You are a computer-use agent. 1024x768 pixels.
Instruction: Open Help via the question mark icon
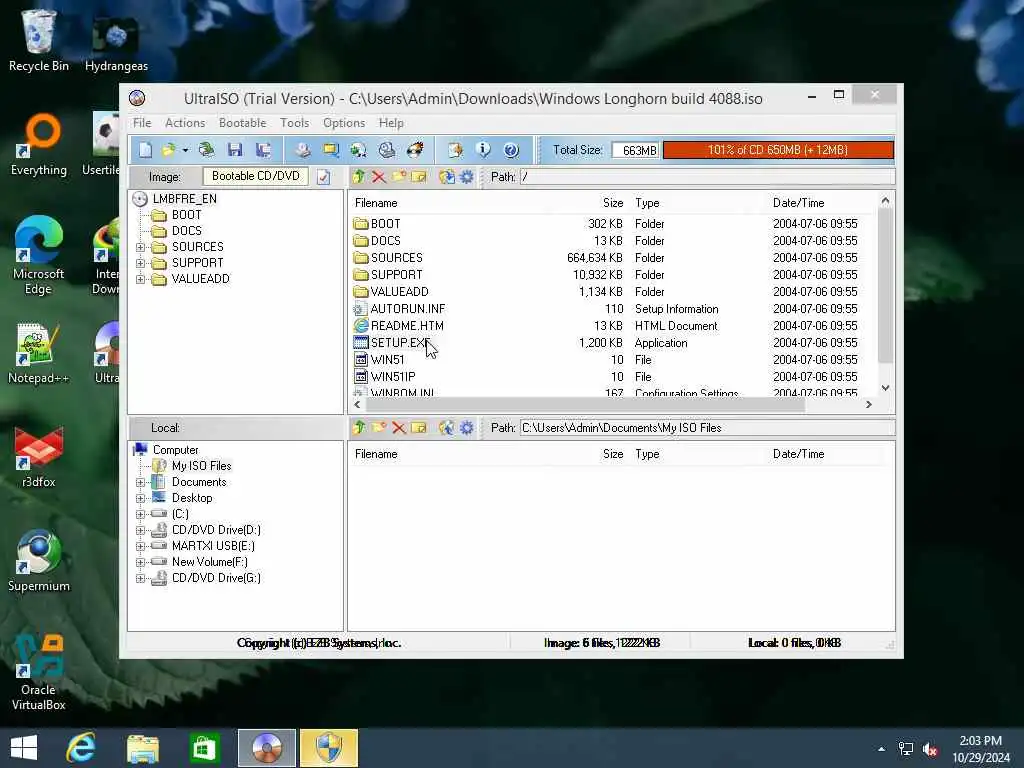point(511,150)
